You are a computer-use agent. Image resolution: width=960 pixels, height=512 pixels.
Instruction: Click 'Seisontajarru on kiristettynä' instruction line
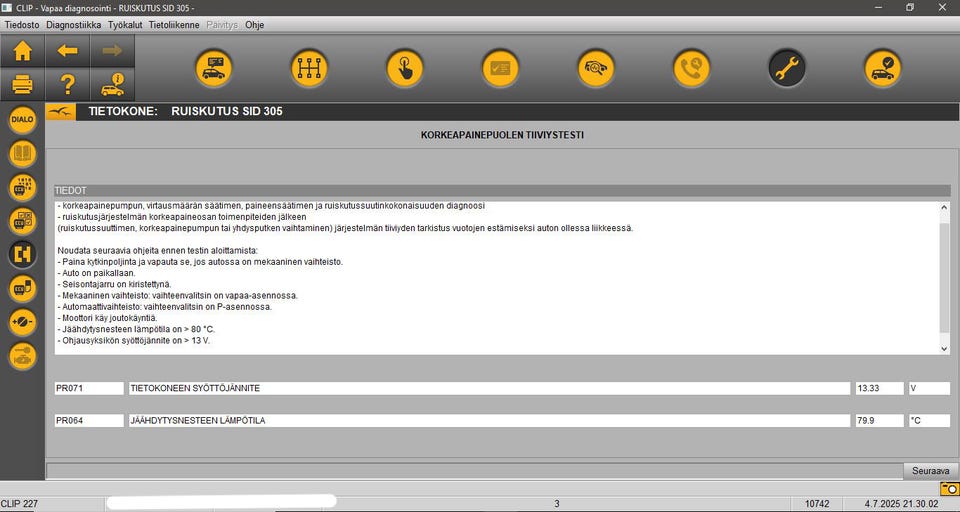click(x=114, y=284)
